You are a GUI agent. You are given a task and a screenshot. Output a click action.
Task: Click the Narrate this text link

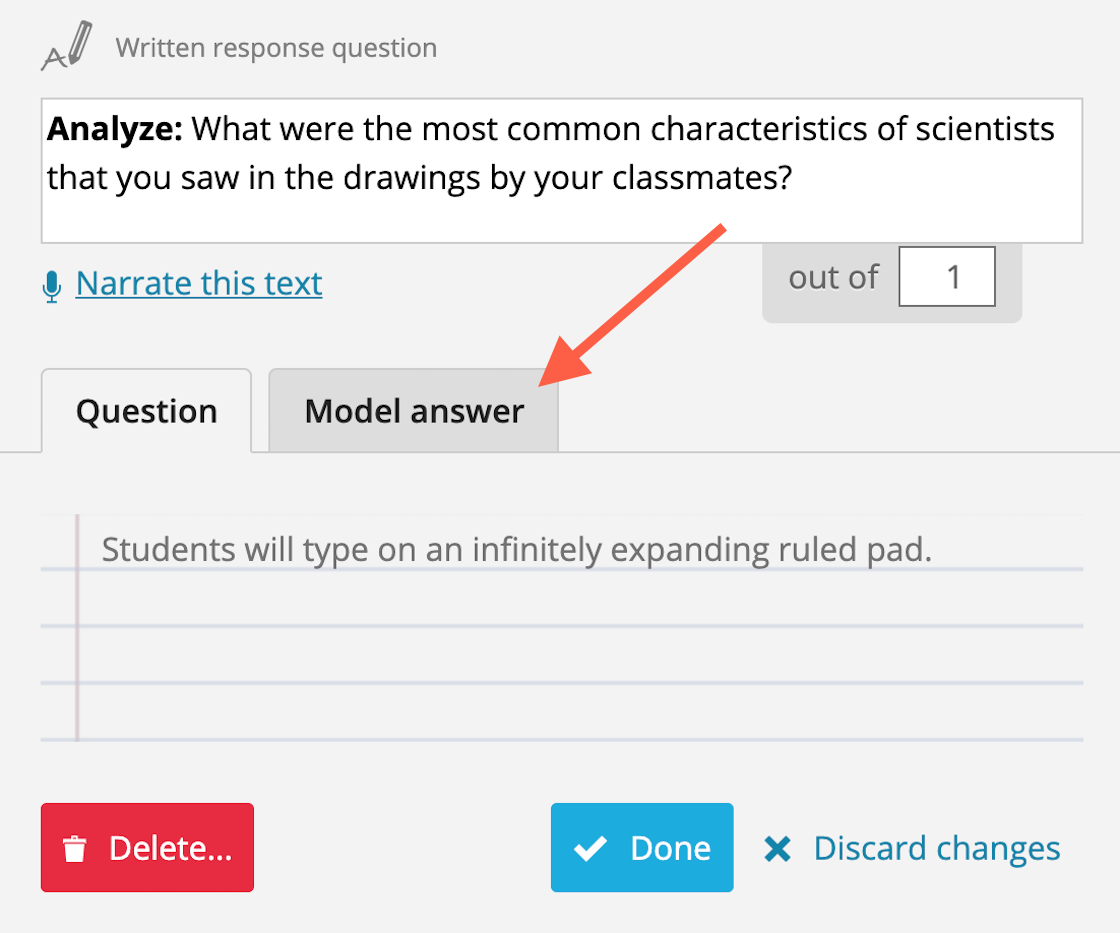point(199,284)
